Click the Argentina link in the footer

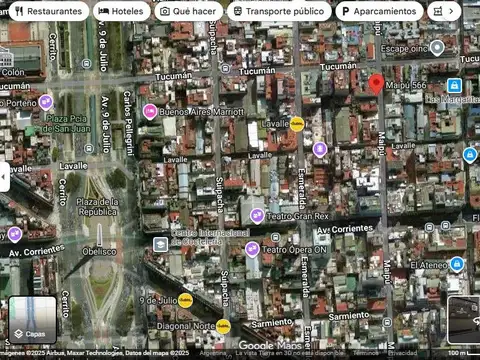[x=213, y=353]
